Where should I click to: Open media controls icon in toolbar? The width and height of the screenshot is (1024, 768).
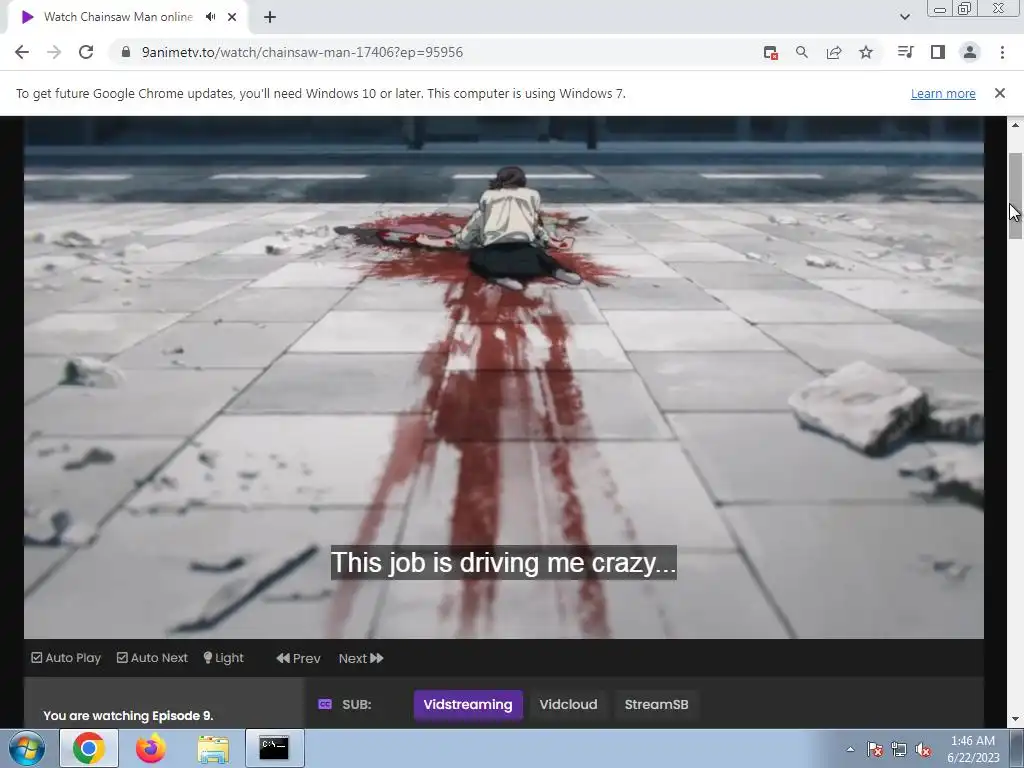(x=905, y=52)
